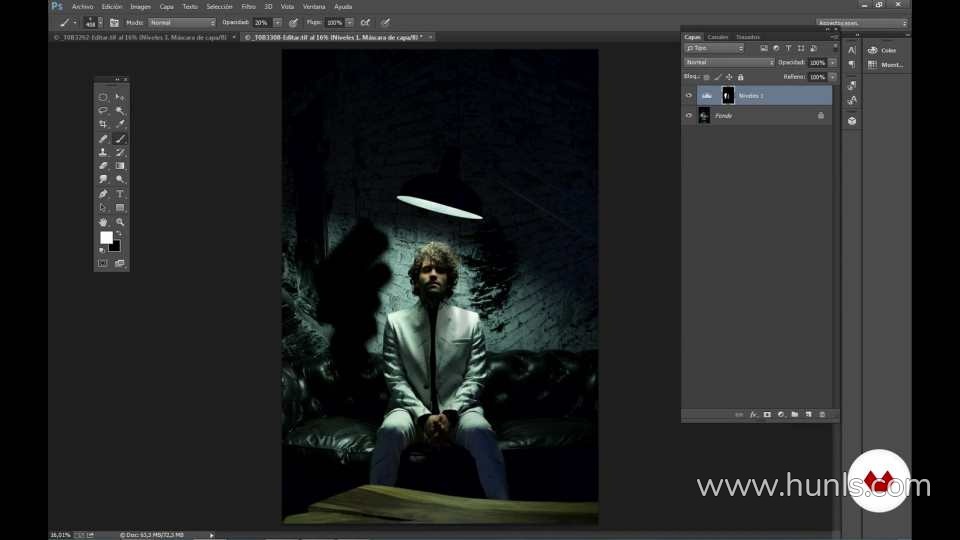Viewport: 960px width, 540px height.
Task: Select the Lasso tool
Action: click(103, 111)
